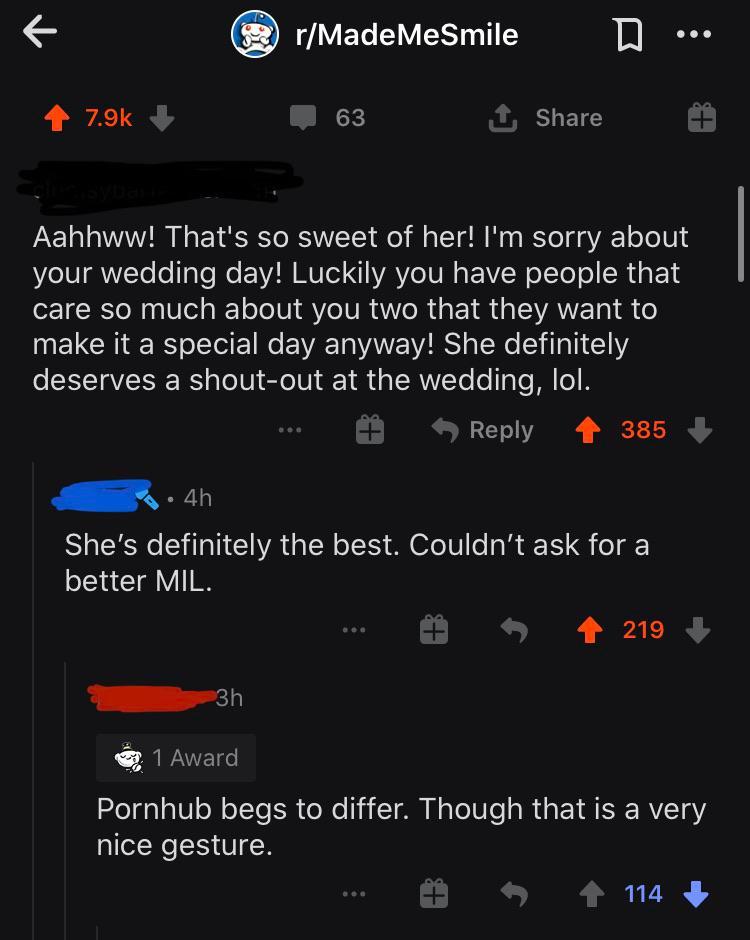View the 1 Award badge
Image resolution: width=750 pixels, height=940 pixels.
[176, 758]
